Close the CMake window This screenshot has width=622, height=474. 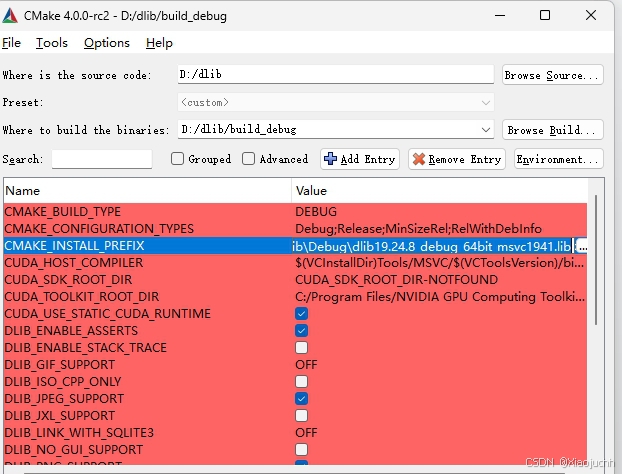coord(591,15)
